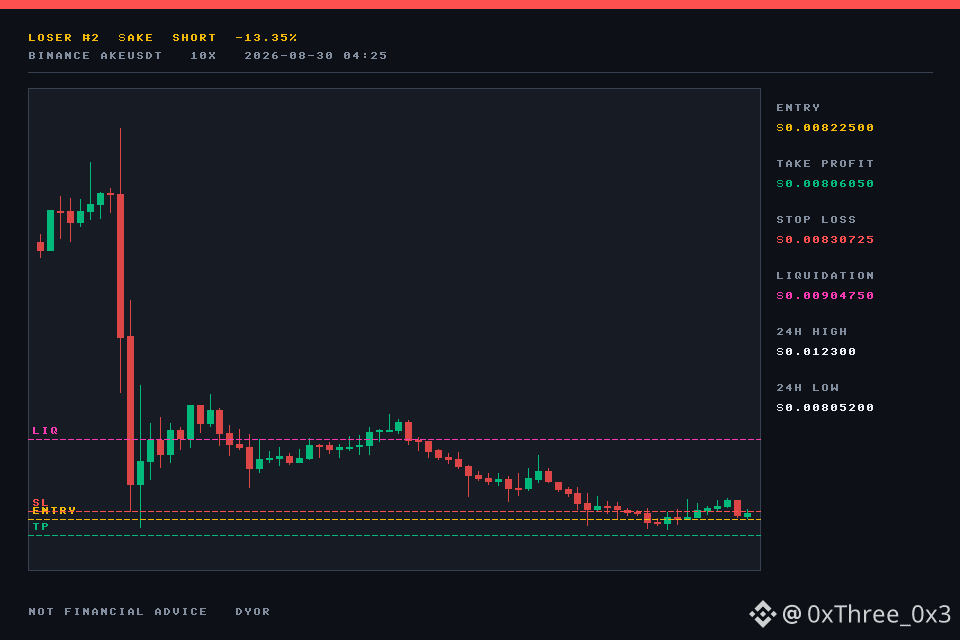The image size is (960, 640).
Task: Click the "SHORT" position label
Action: coord(194,38)
